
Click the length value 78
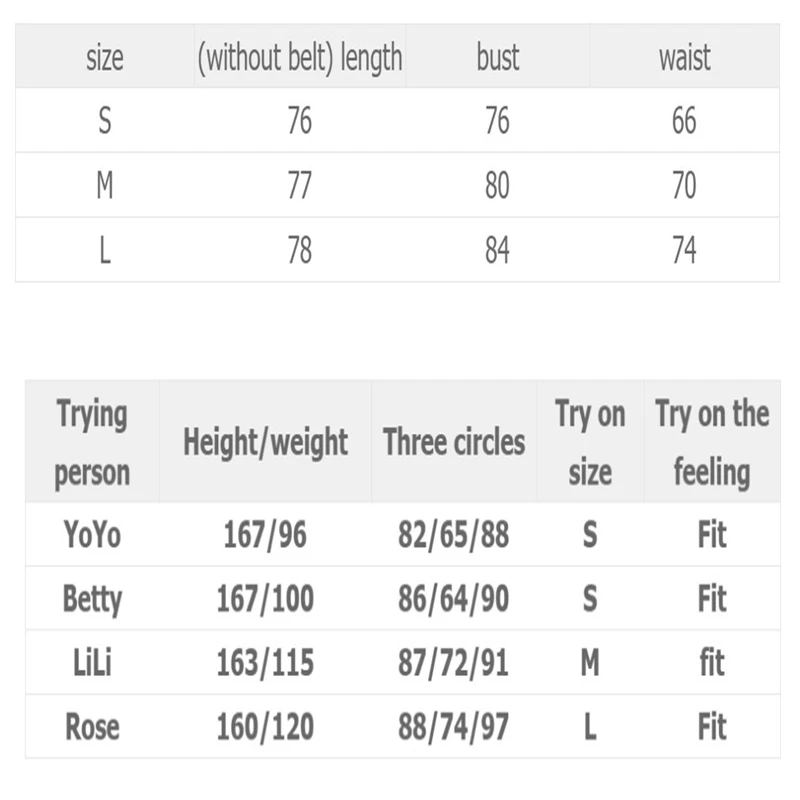point(299,250)
